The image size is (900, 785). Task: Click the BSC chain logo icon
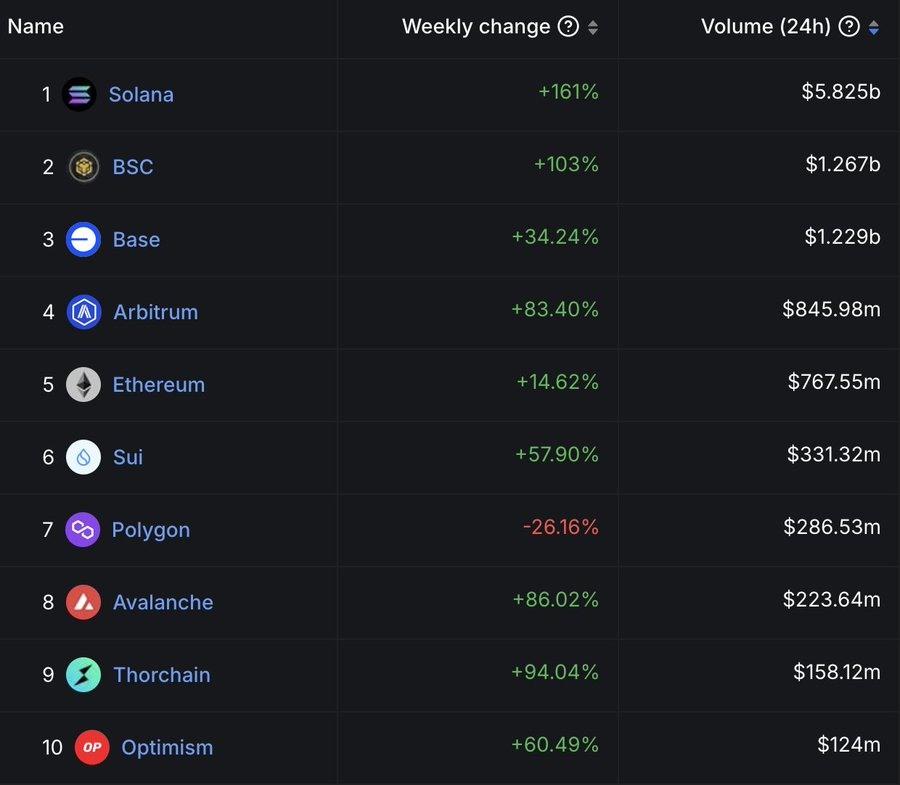83,167
